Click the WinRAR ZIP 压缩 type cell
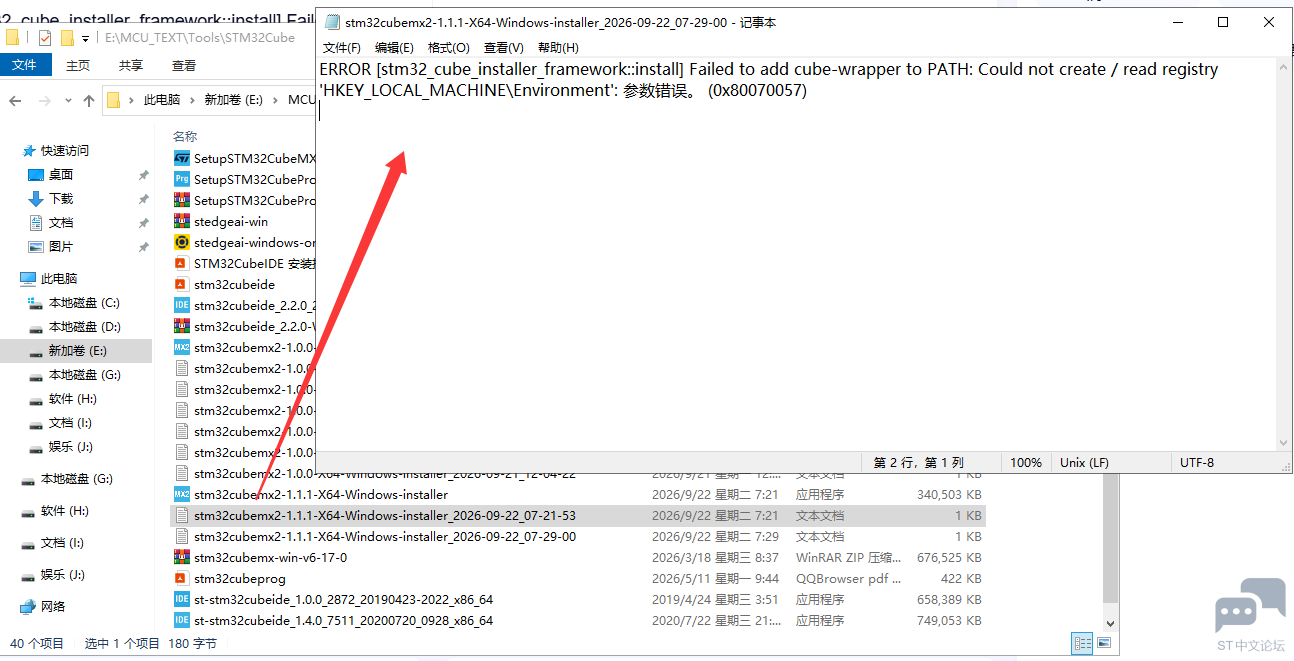Image resolution: width=1294 pixels, height=661 pixels. tap(848, 557)
